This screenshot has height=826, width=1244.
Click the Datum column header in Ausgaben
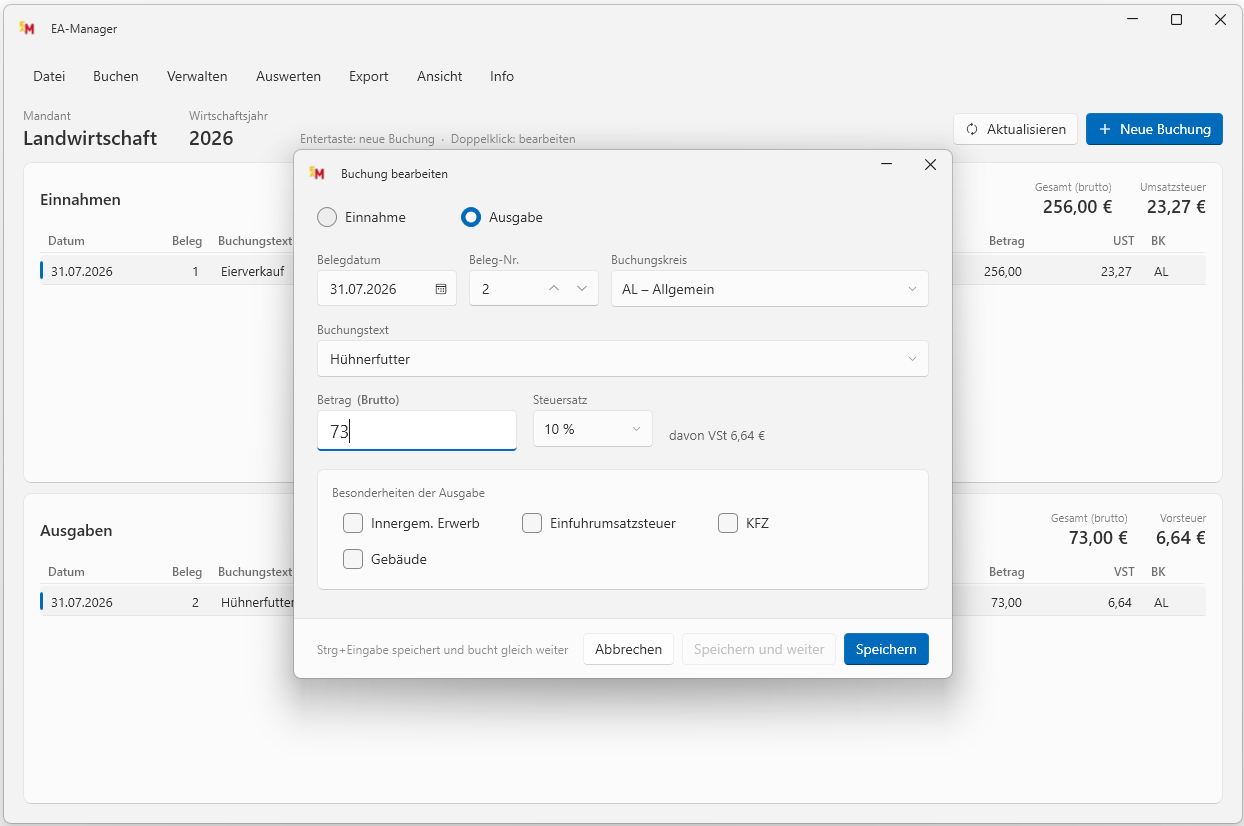click(x=66, y=572)
